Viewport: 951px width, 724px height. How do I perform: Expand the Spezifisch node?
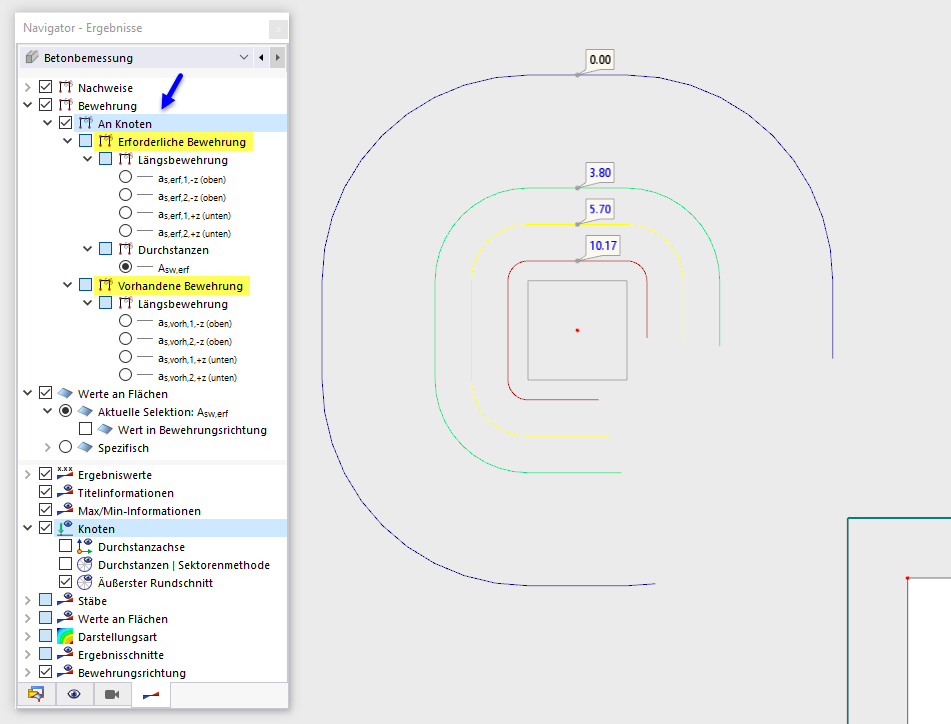point(48,447)
